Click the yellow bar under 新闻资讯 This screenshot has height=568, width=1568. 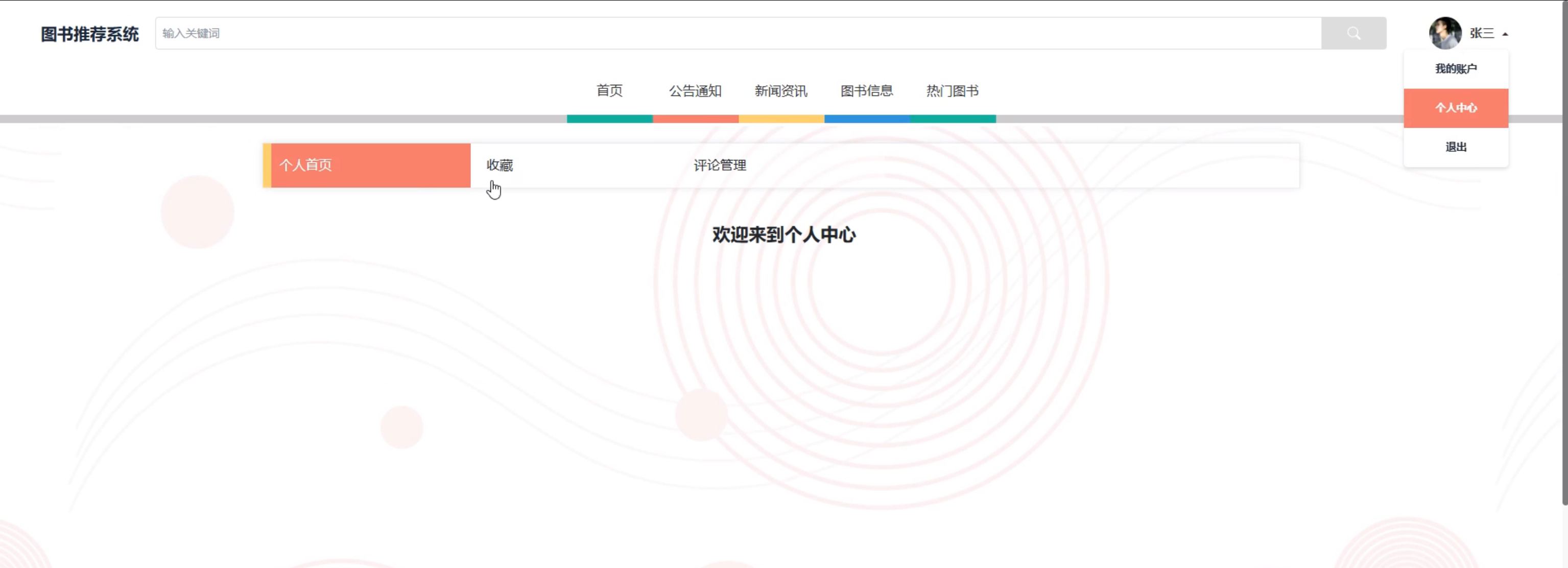pyautogui.click(x=781, y=119)
